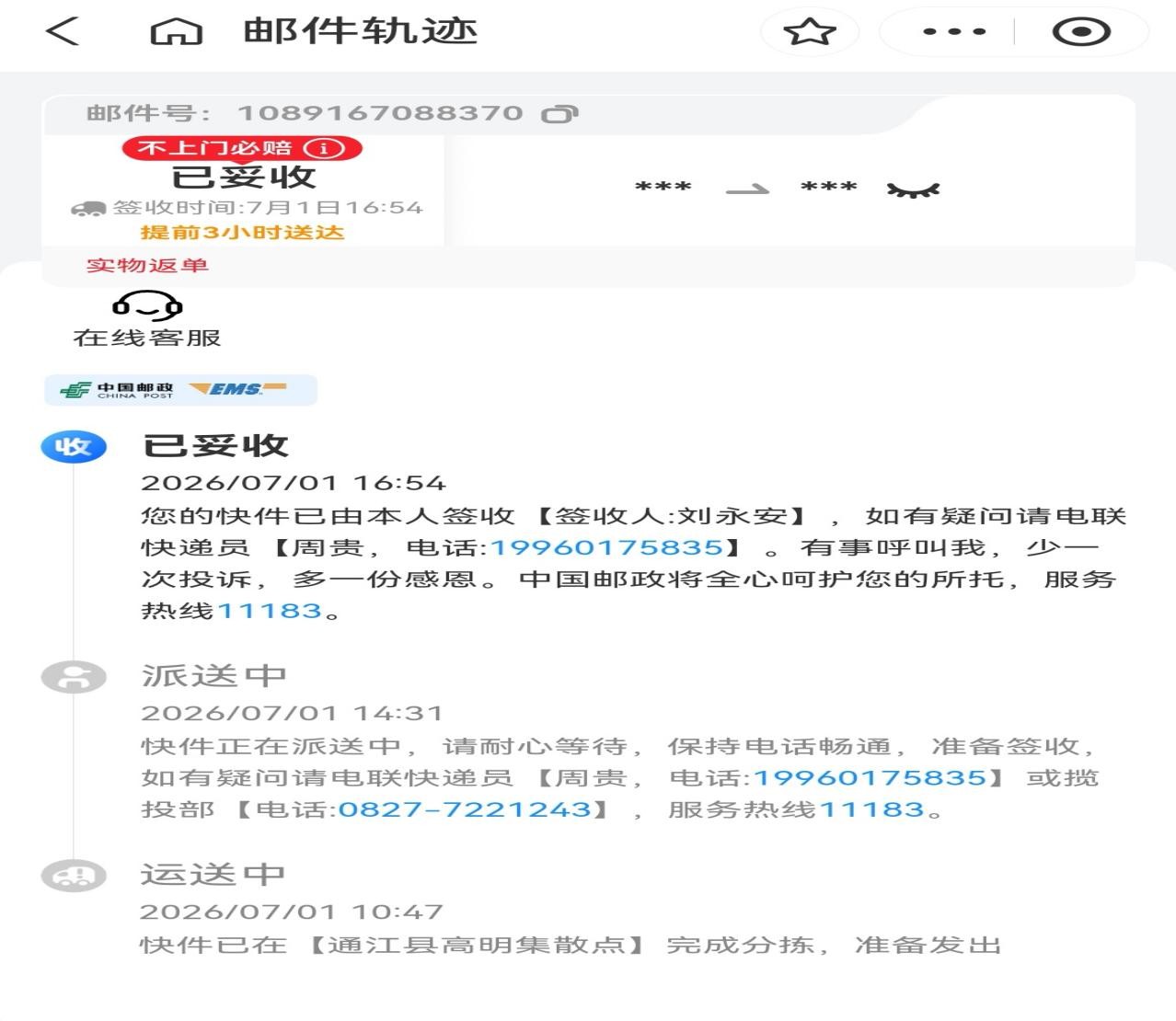This screenshot has width=1176, height=1021.
Task: Tap the China Post EMS logo banner
Action: pyautogui.click(x=181, y=390)
